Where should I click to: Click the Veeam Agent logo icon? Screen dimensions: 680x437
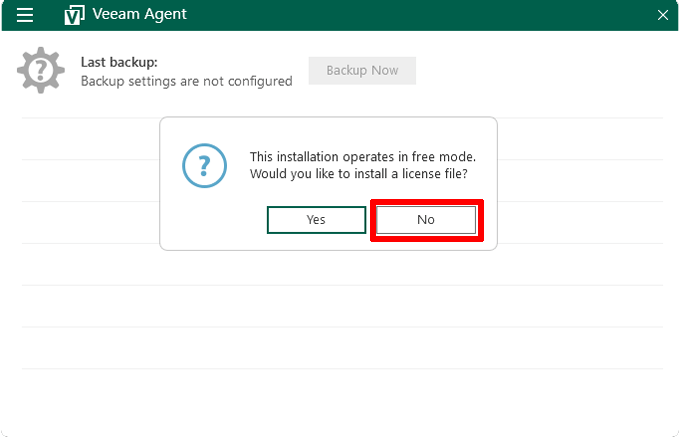point(74,15)
